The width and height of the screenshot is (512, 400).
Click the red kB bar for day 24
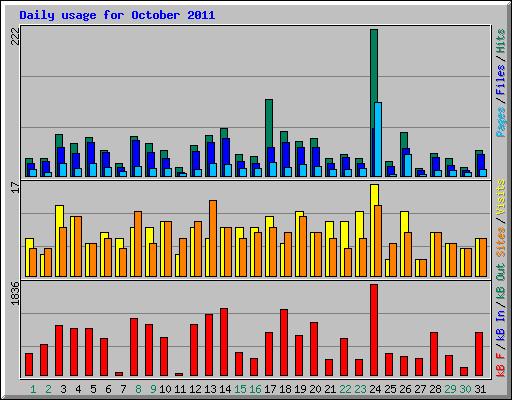[374, 330]
